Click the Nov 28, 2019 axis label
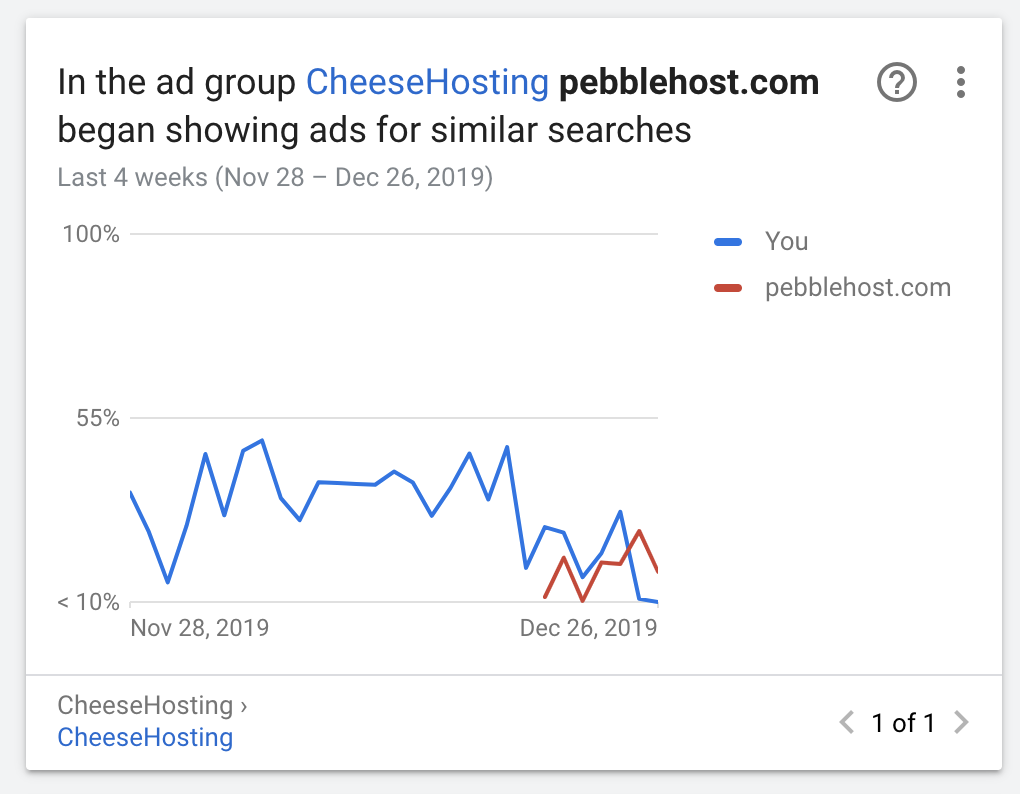The image size is (1020, 794). [x=200, y=628]
